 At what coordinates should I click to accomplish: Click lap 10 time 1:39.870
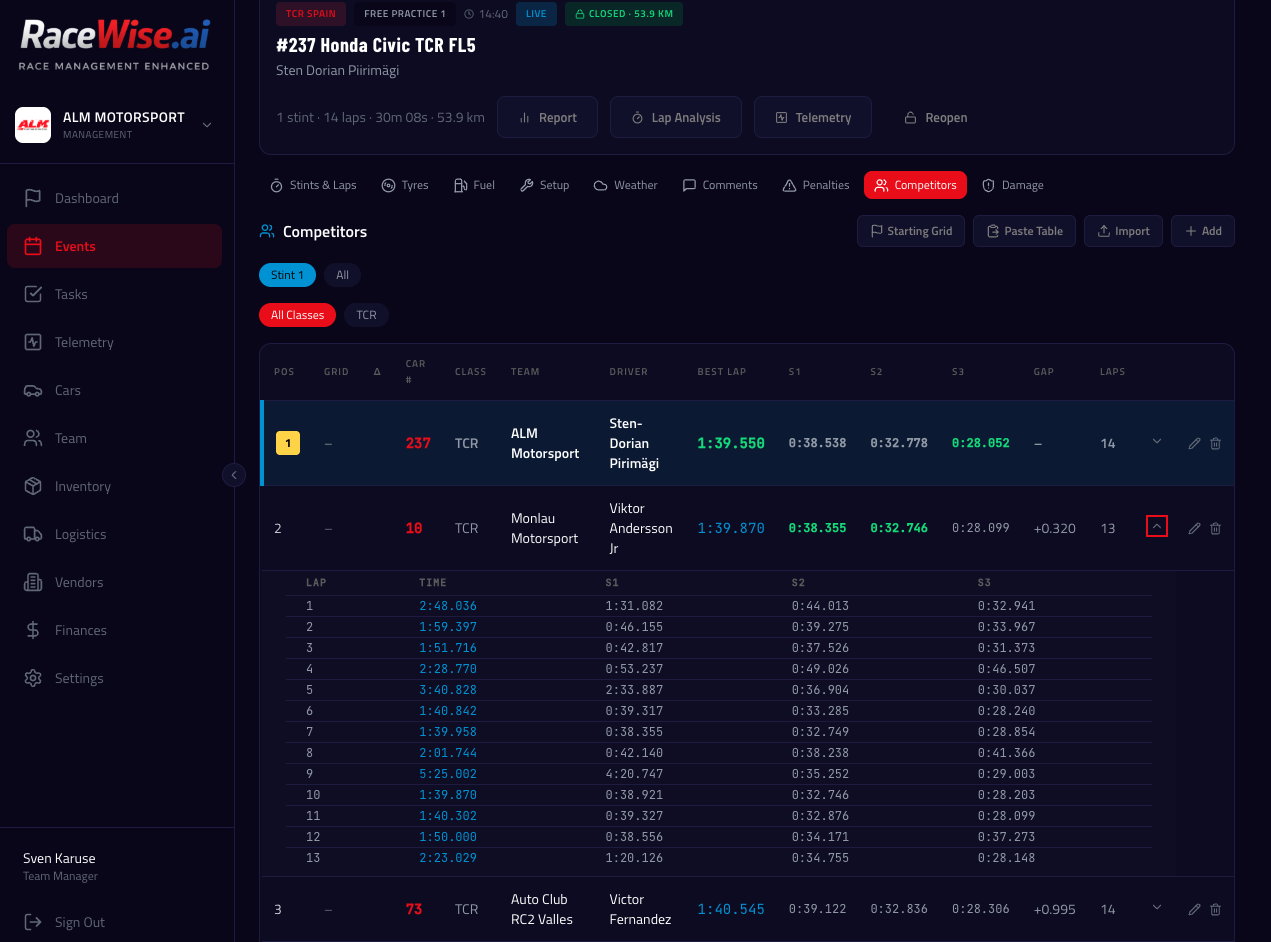(448, 795)
